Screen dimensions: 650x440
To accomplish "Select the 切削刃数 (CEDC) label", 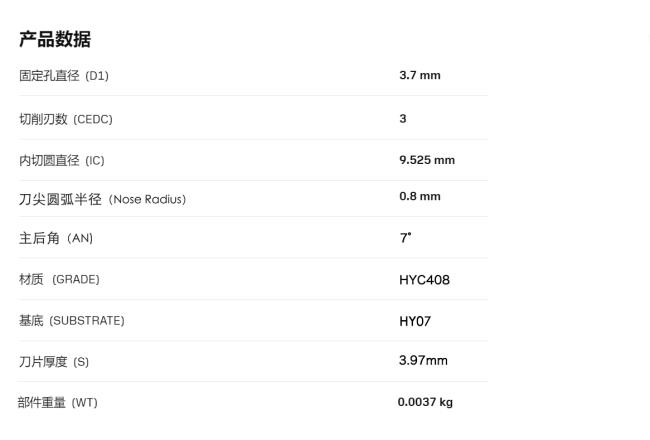I will 66,119.
